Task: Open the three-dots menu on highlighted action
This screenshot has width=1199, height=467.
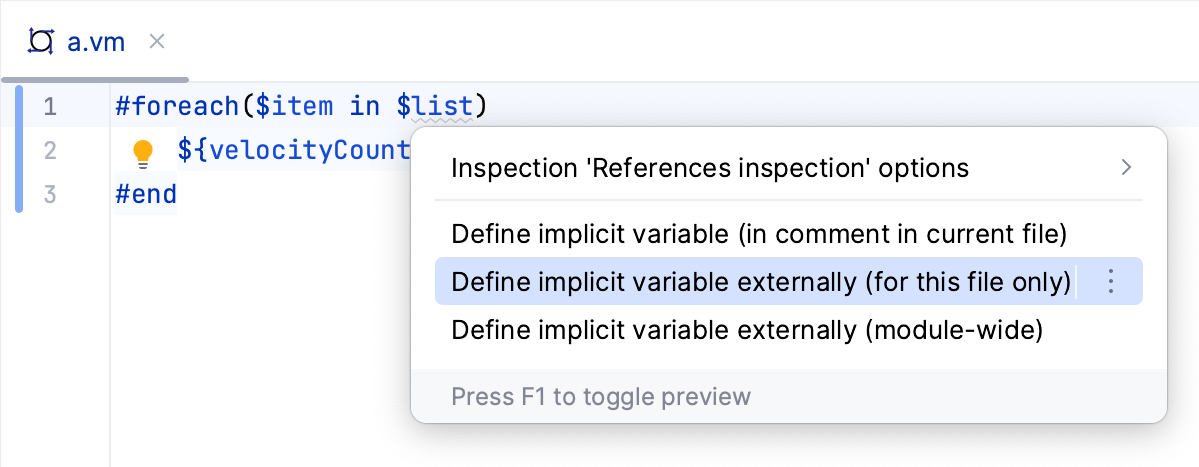Action: [1110, 282]
